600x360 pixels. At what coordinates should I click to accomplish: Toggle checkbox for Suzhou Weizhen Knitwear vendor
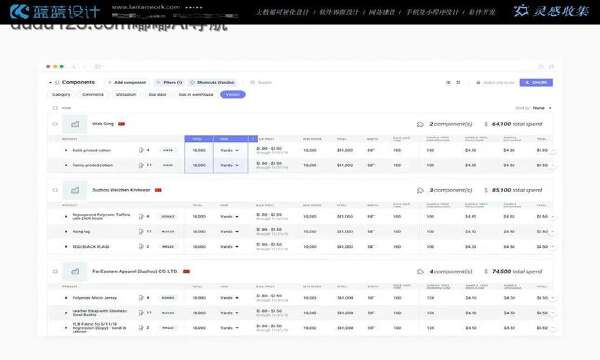55,190
